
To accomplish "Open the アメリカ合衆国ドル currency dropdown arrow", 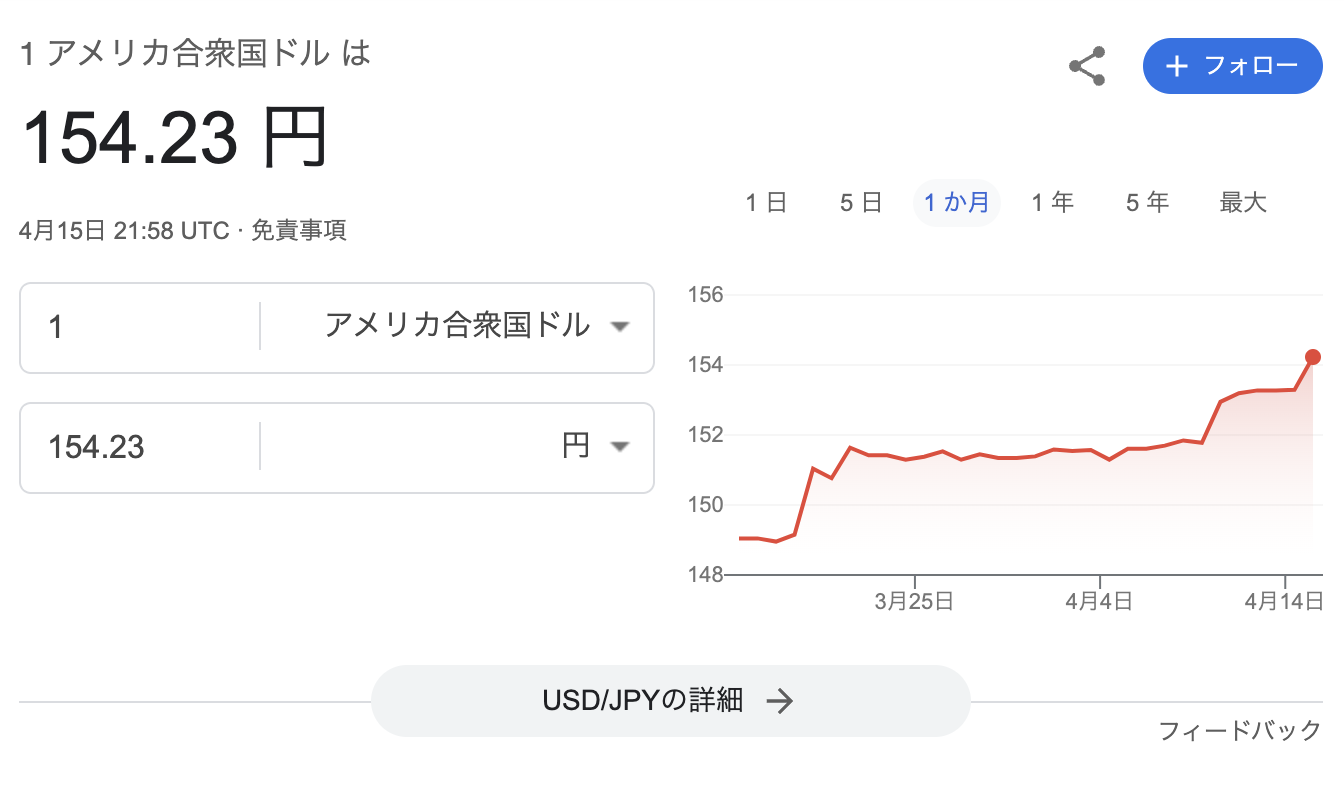I will 620,327.
